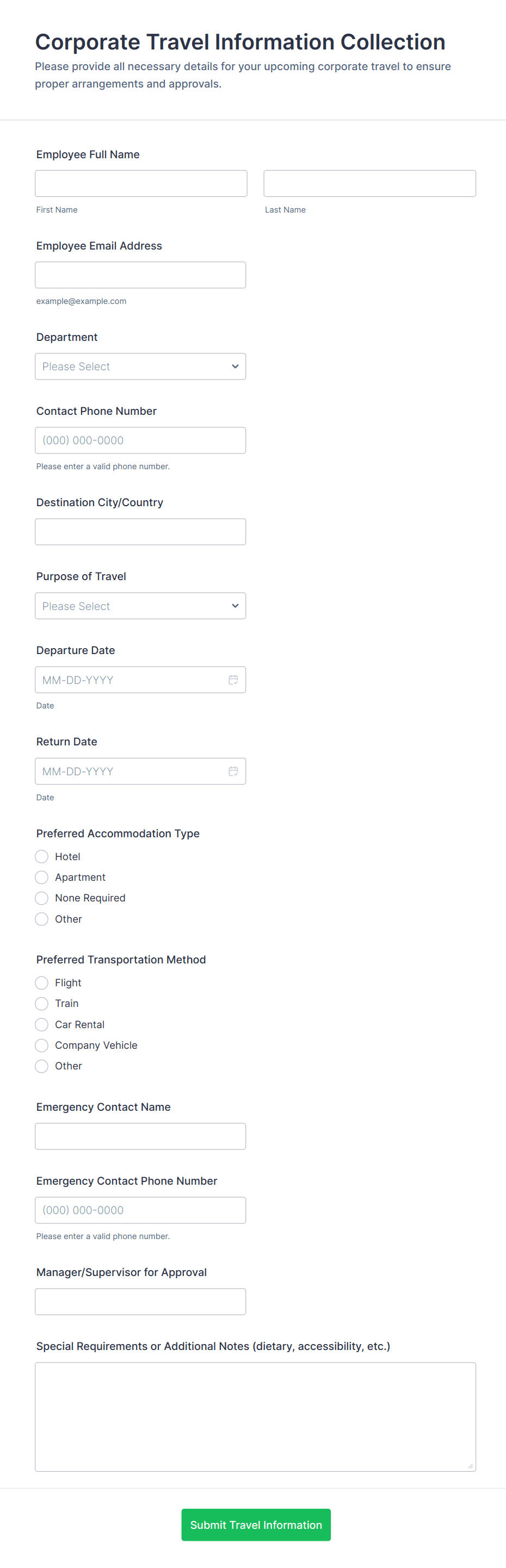Screen dimensions: 506x1568
Task: Choose Train as transportation
Action: (41, 1003)
